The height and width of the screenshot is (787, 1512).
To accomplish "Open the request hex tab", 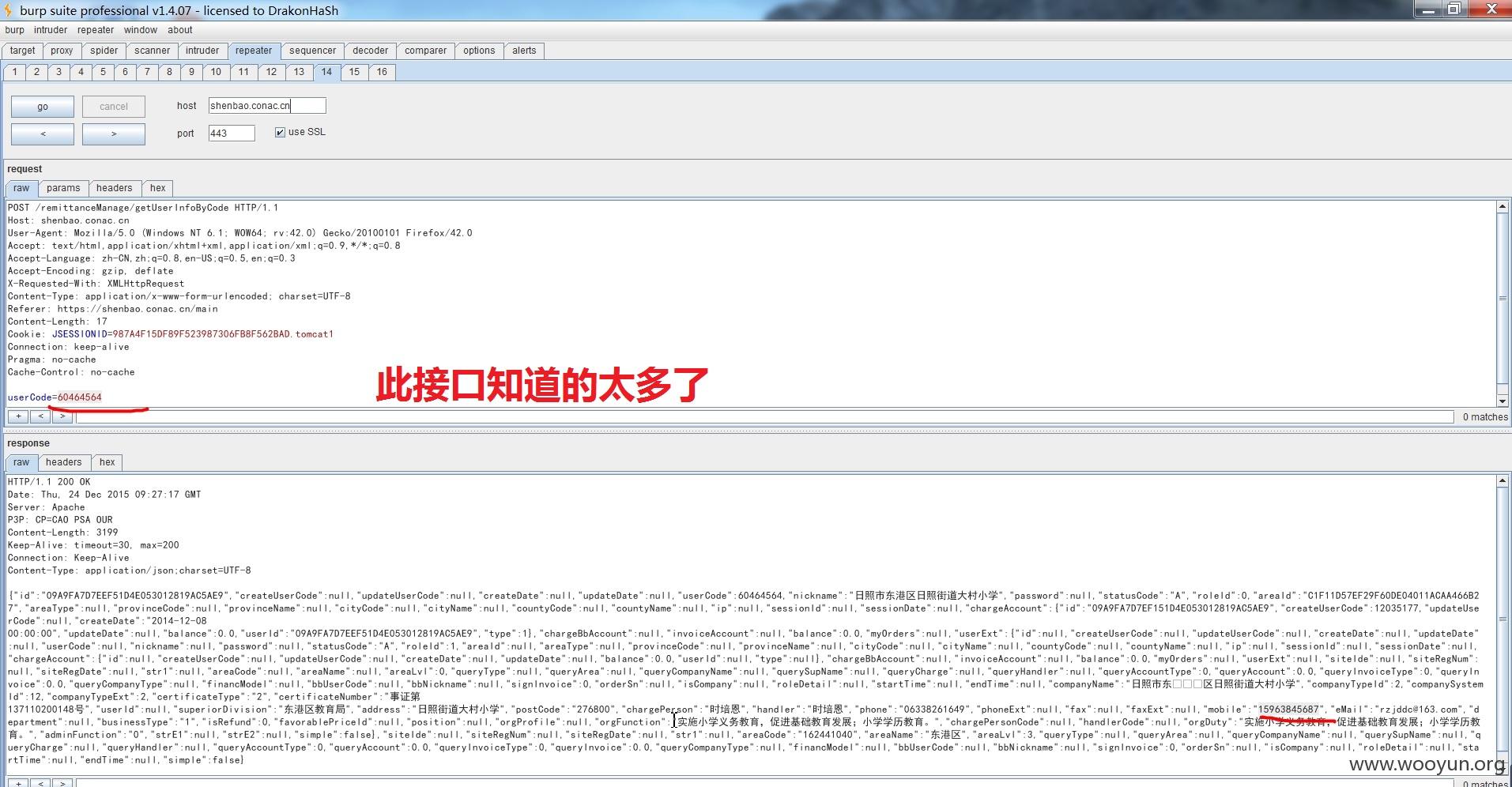I will (x=158, y=188).
